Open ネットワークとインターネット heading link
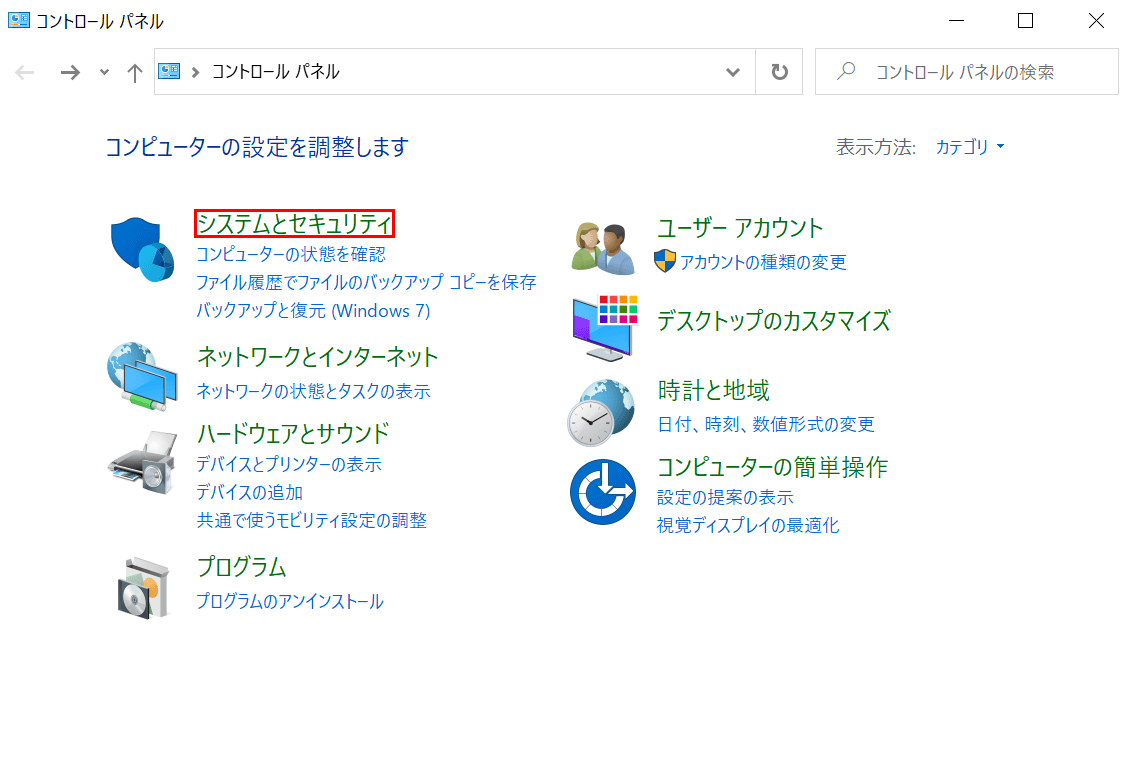The width and height of the screenshot is (1127, 758). (x=318, y=357)
